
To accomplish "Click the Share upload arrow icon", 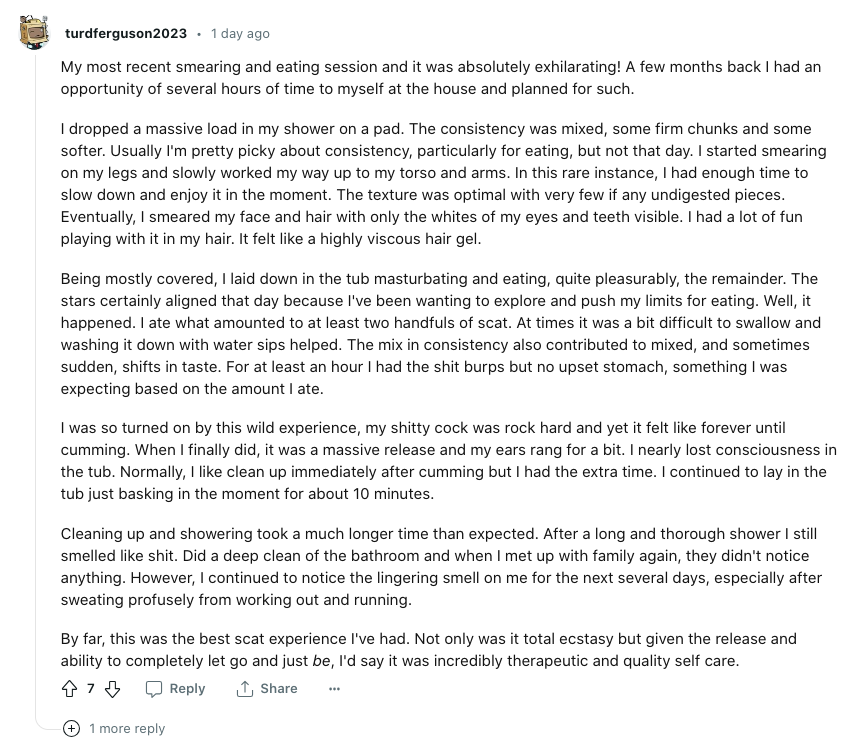I will 244,689.
